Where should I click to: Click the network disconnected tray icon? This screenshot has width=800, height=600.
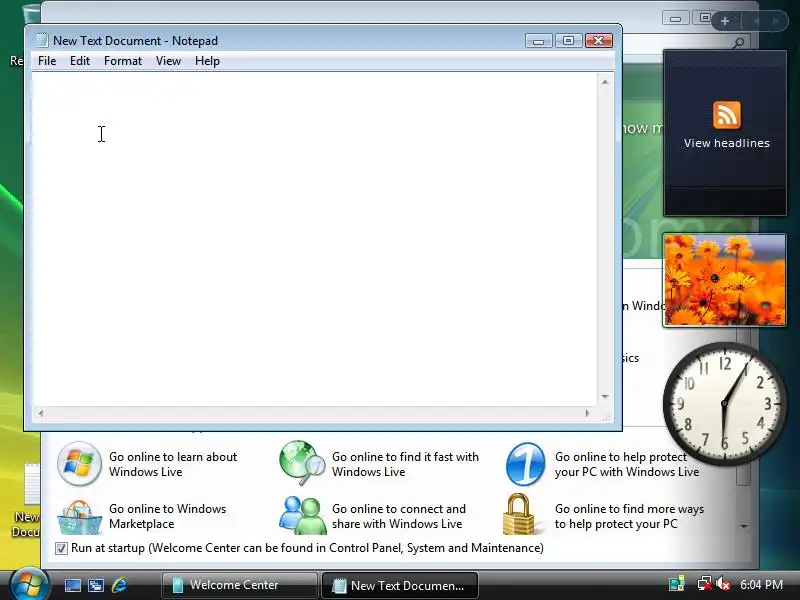704,584
